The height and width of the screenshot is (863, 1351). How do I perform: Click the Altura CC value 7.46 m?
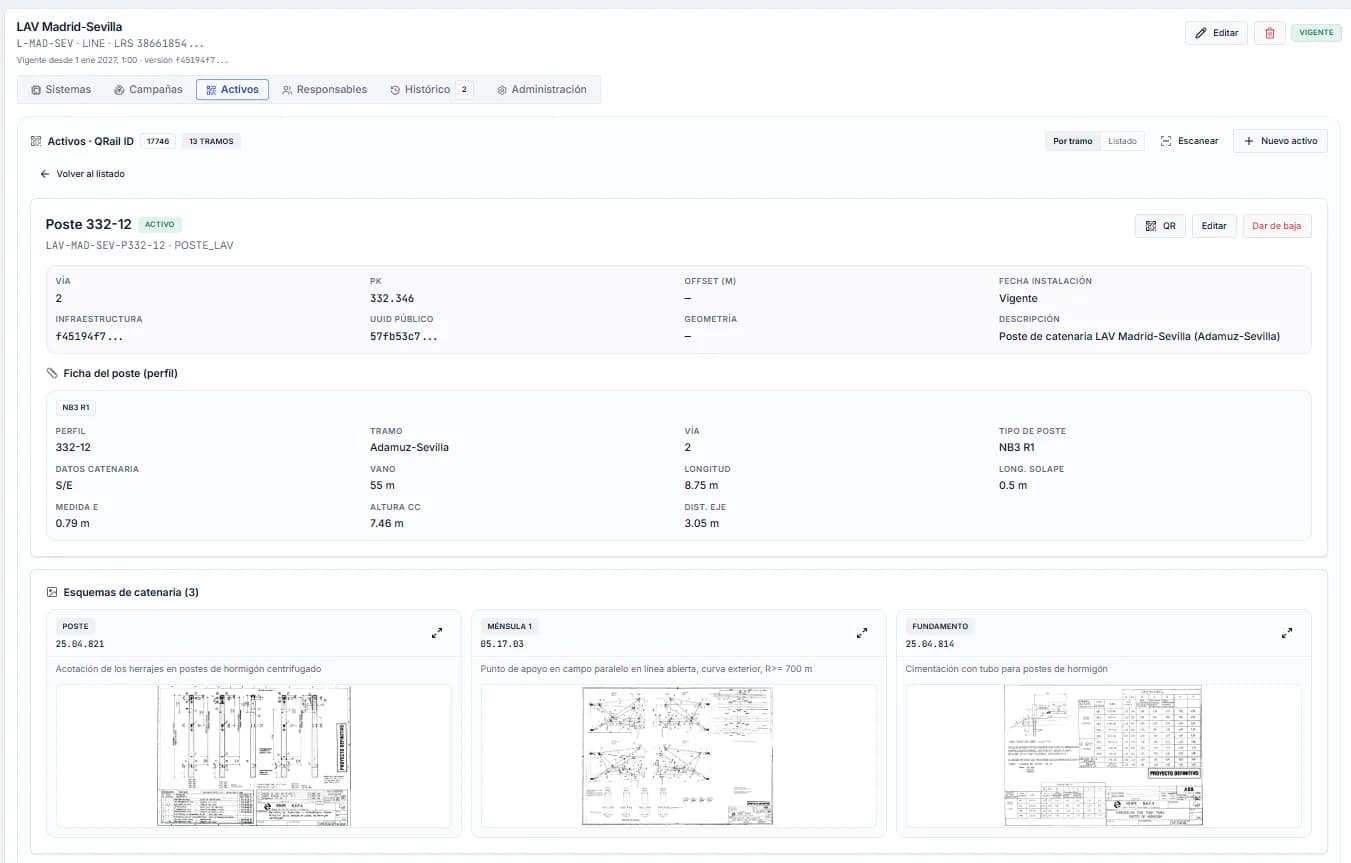coord(387,523)
